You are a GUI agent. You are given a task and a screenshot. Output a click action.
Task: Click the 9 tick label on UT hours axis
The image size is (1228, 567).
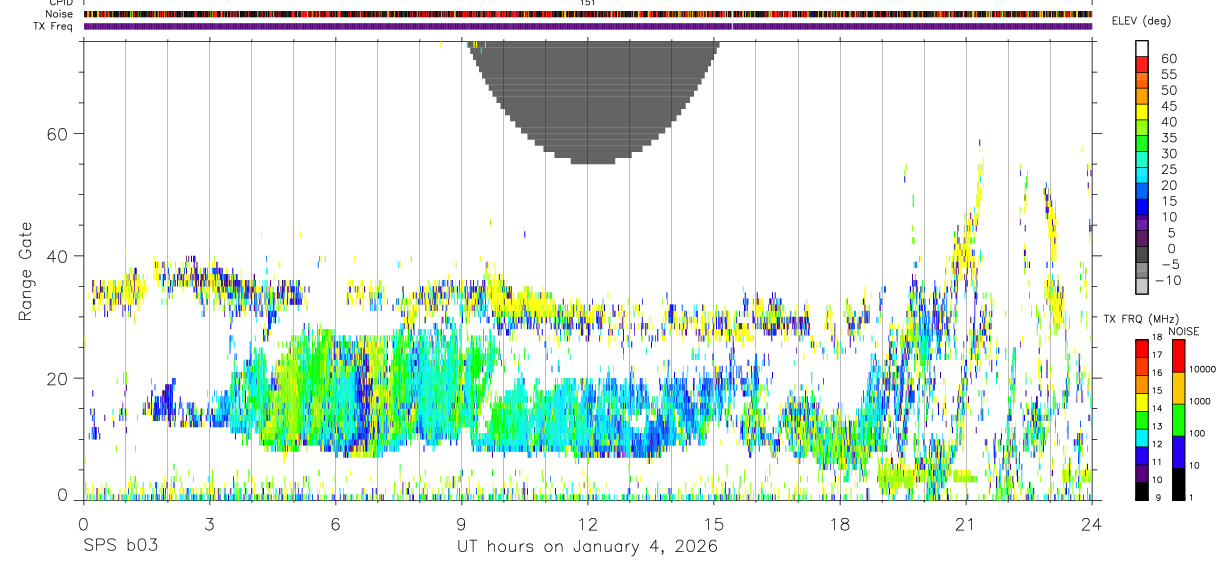tap(461, 523)
